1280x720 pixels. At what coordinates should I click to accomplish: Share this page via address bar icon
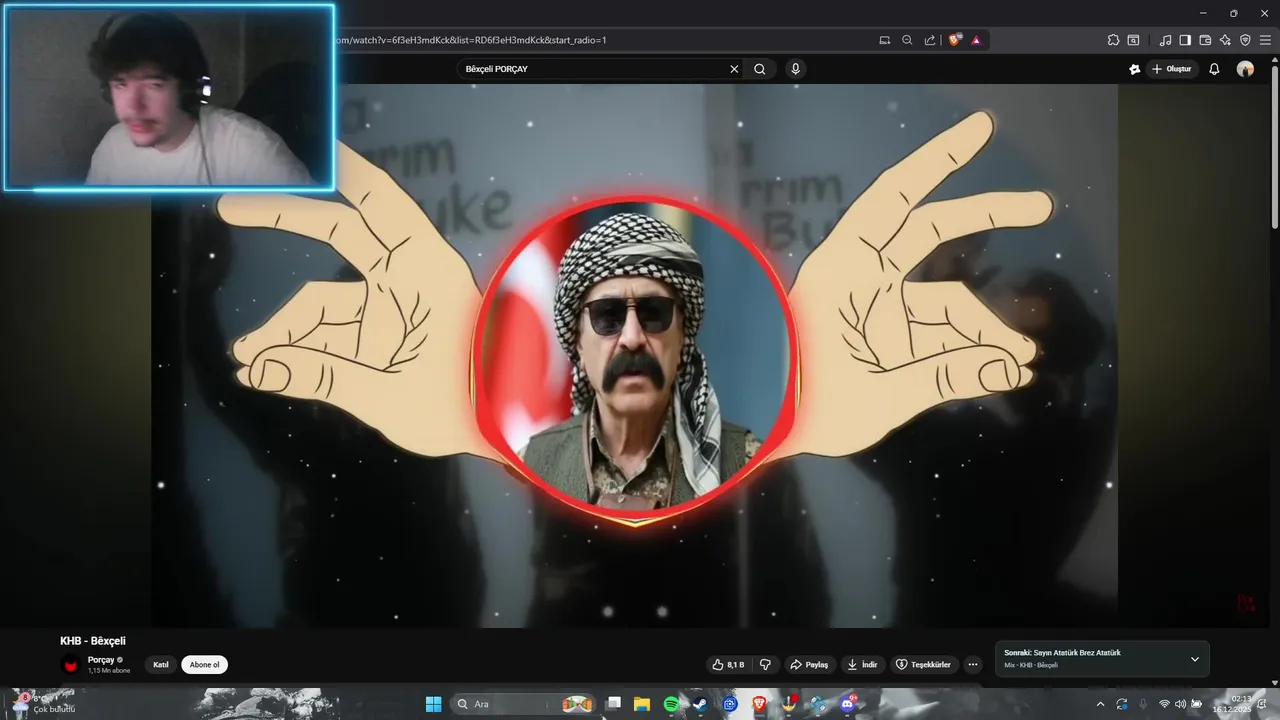click(930, 40)
